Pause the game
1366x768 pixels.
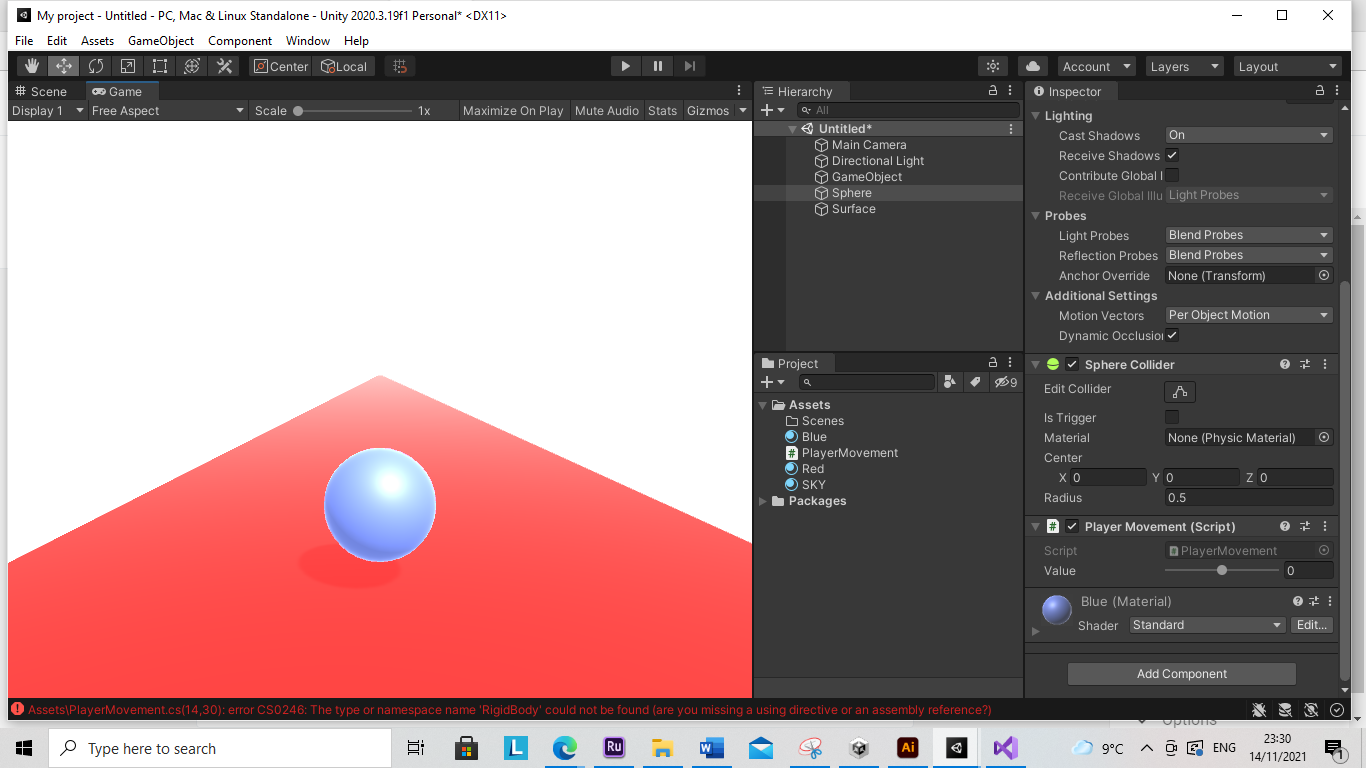(x=658, y=66)
